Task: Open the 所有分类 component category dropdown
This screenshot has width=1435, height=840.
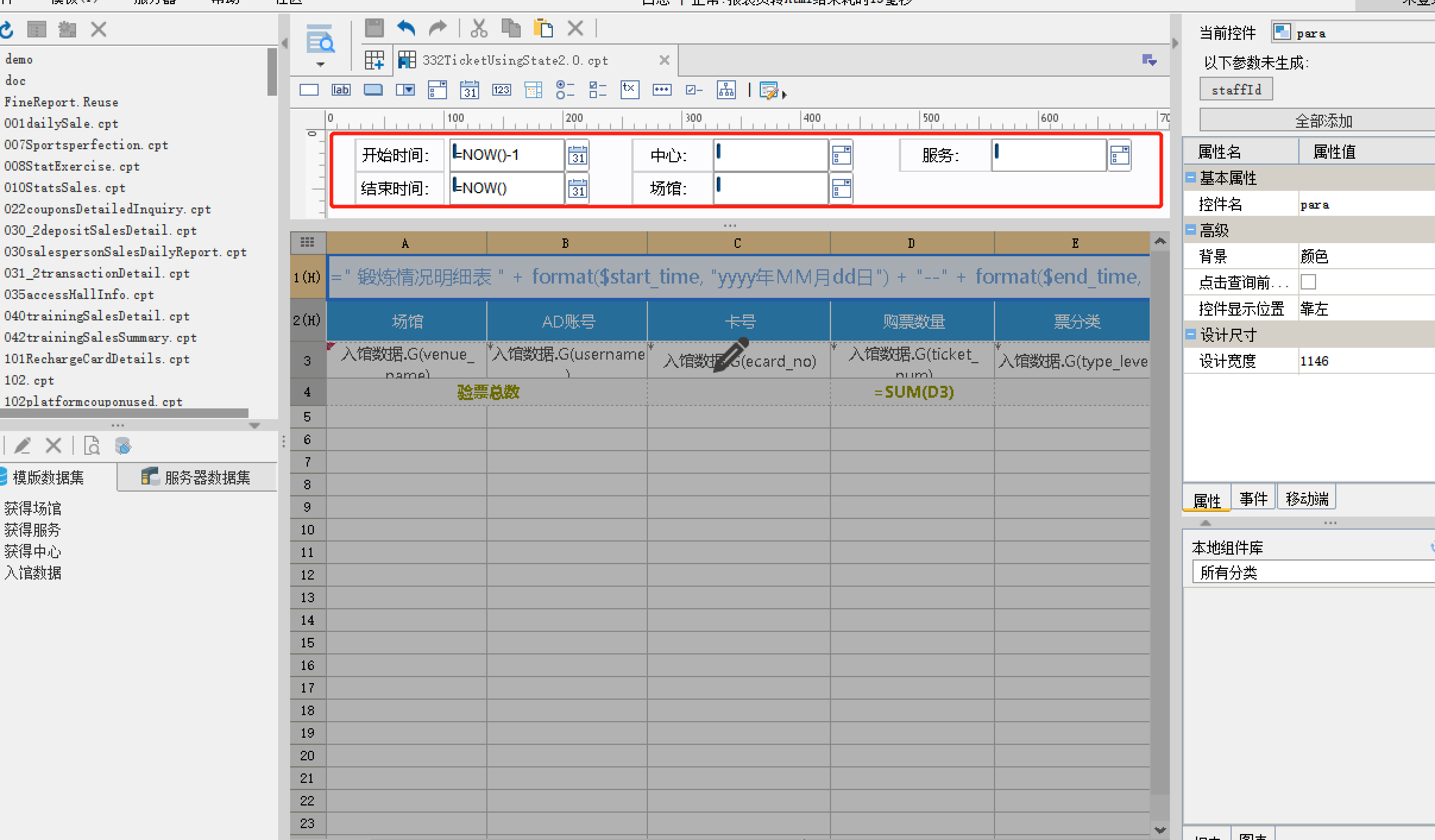Action: point(1313,572)
